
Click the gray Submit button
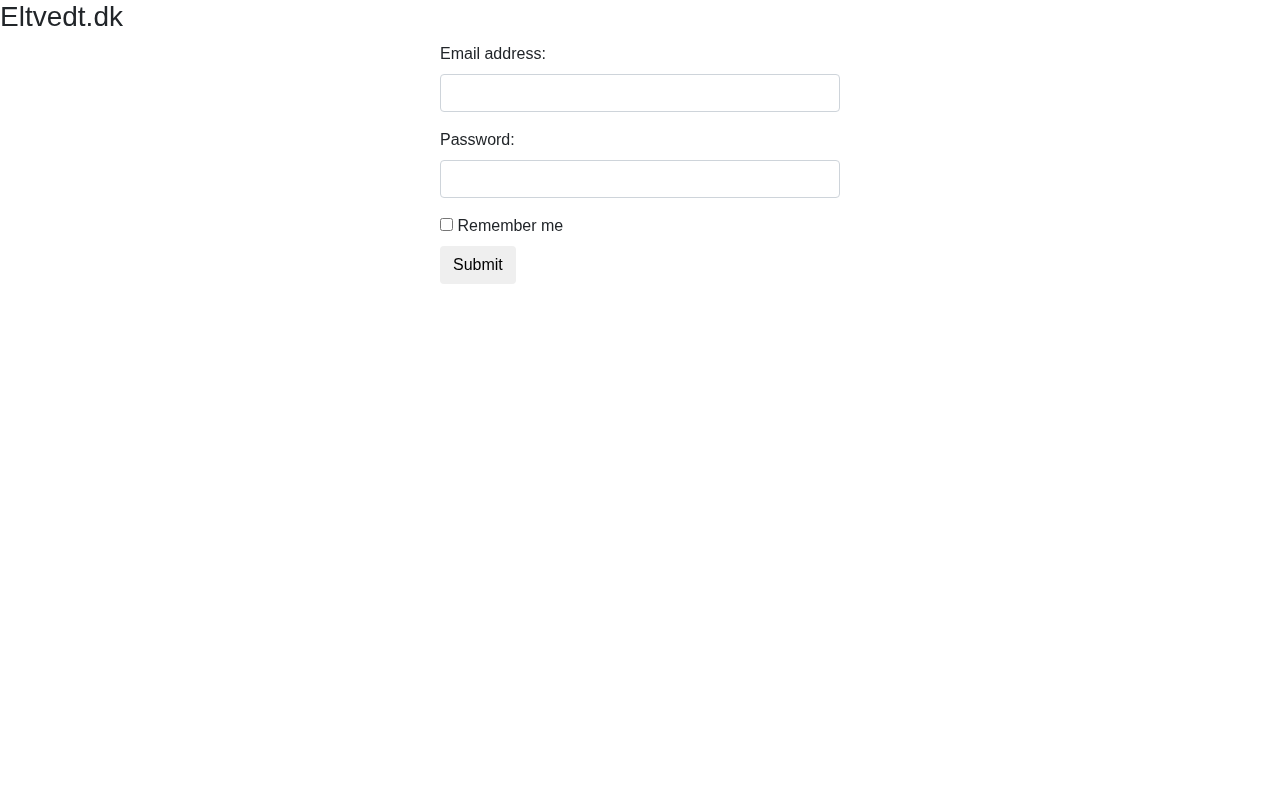(477, 265)
